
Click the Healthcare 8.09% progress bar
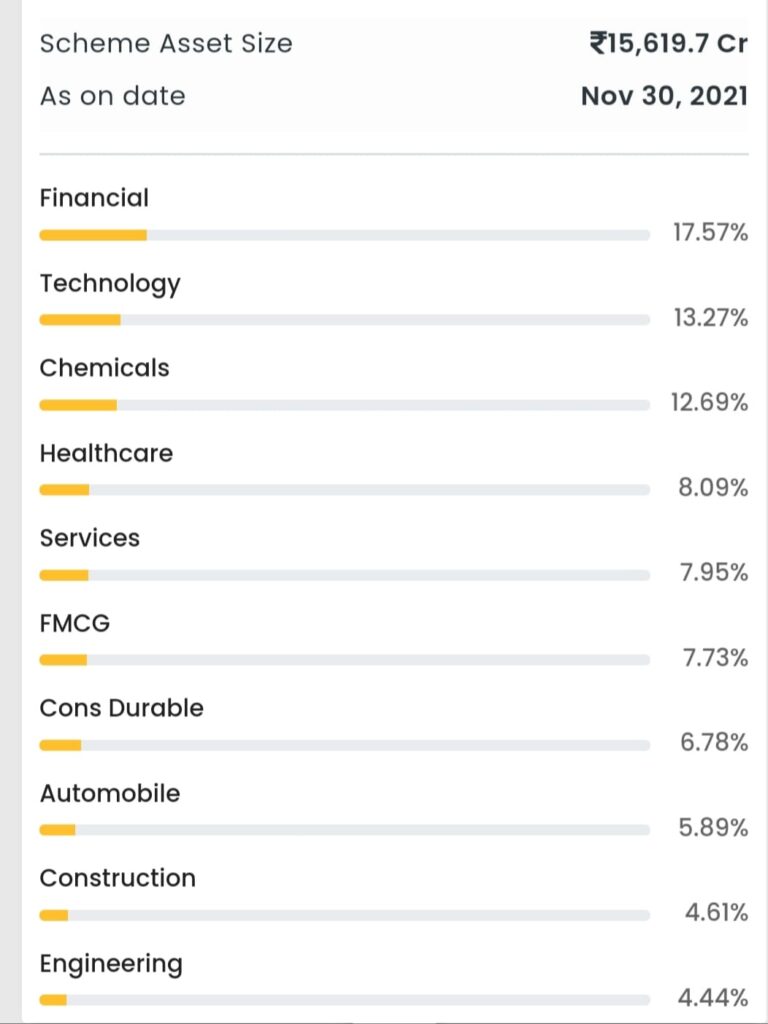coord(345,490)
